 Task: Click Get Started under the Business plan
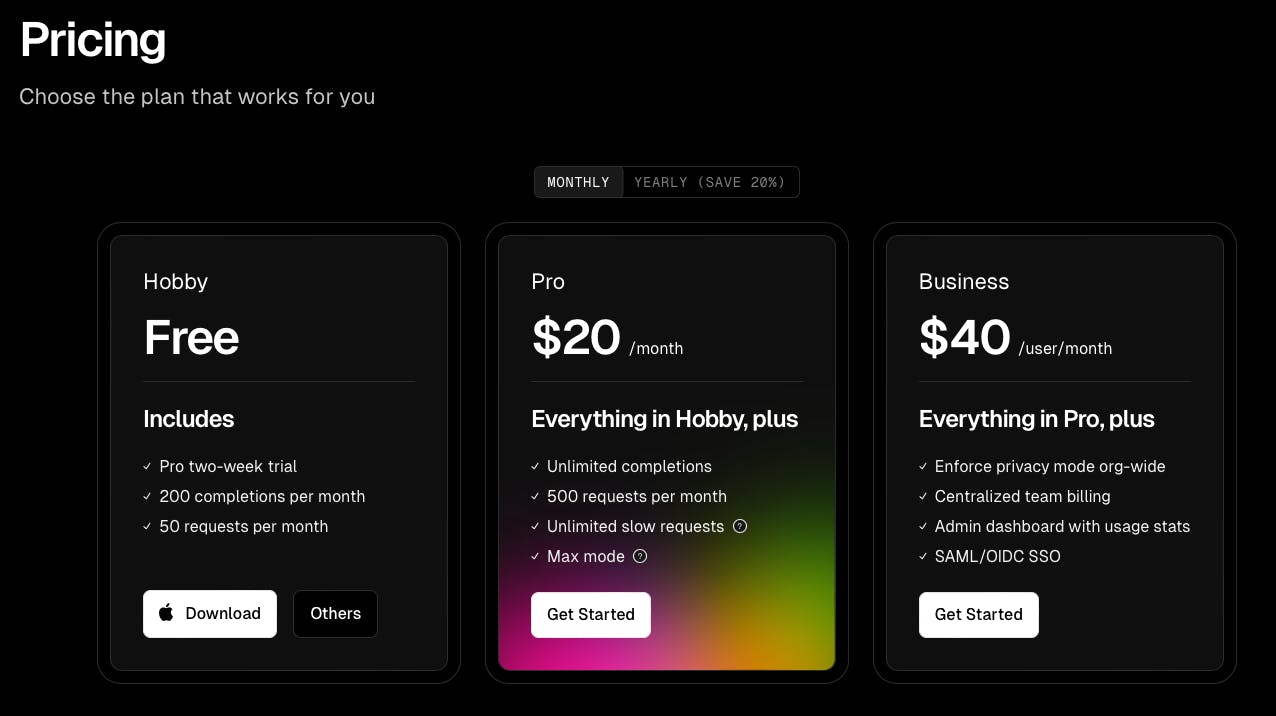click(x=978, y=615)
